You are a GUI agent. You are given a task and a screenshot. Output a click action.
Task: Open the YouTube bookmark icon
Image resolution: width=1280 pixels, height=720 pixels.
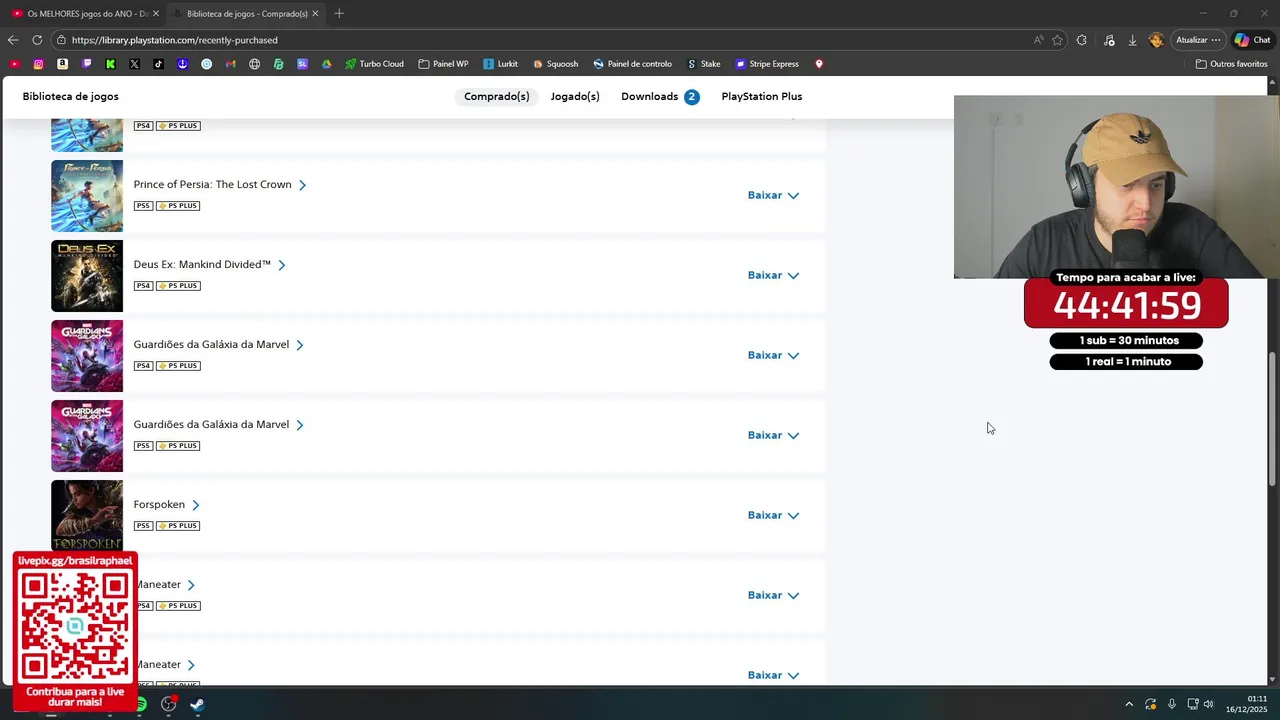click(14, 64)
